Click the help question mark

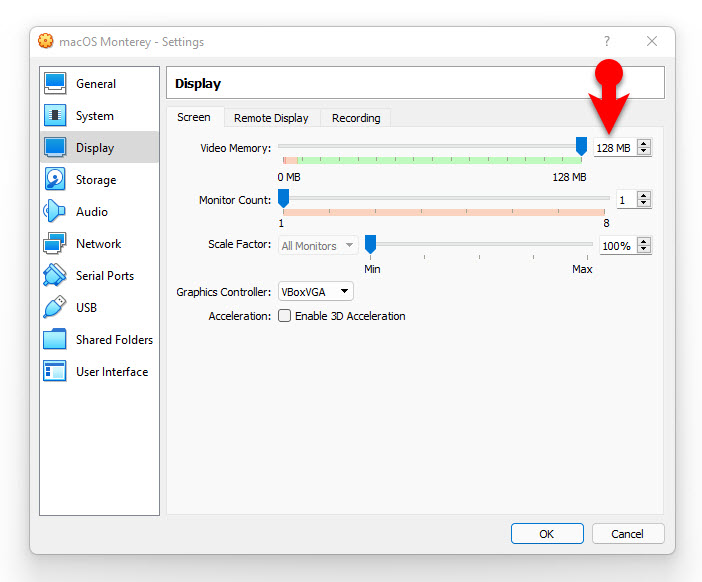[x=607, y=41]
